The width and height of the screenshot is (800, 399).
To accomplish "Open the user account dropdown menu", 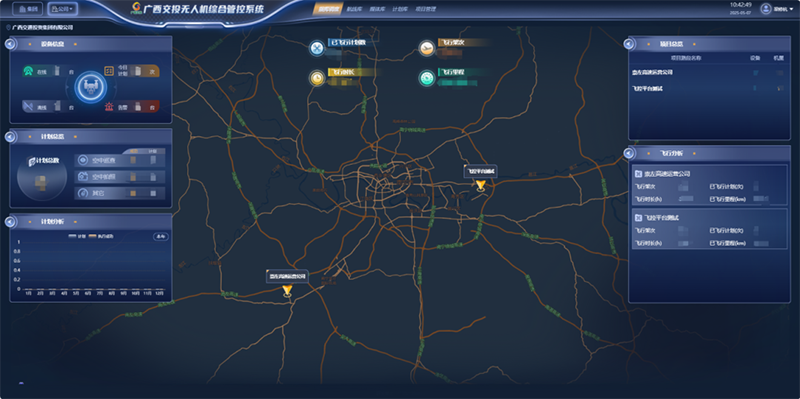I will 777,9.
